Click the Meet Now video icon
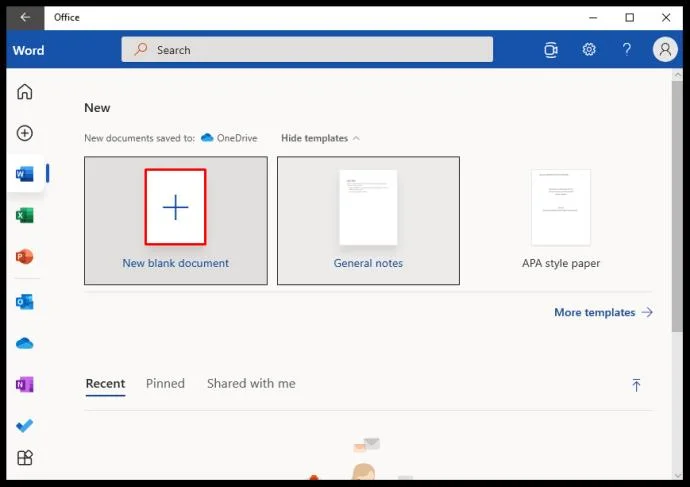This screenshot has width=690, height=487. point(551,50)
